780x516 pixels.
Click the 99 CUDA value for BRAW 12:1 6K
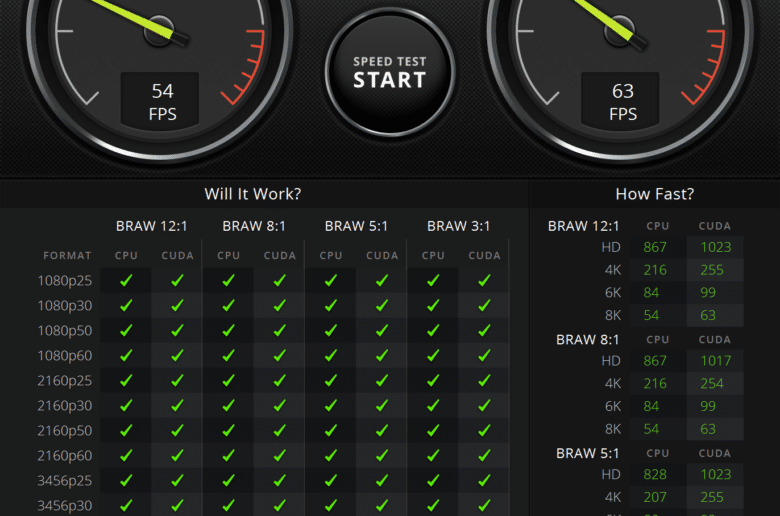pyautogui.click(x=708, y=293)
